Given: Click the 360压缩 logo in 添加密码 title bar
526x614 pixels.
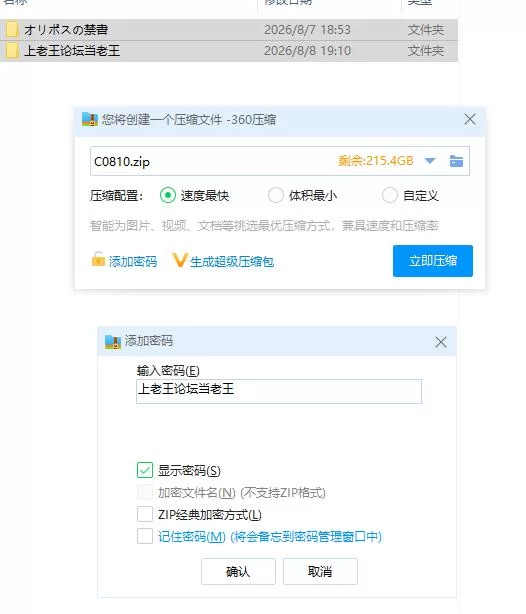Looking at the screenshot, I should pos(113,342).
